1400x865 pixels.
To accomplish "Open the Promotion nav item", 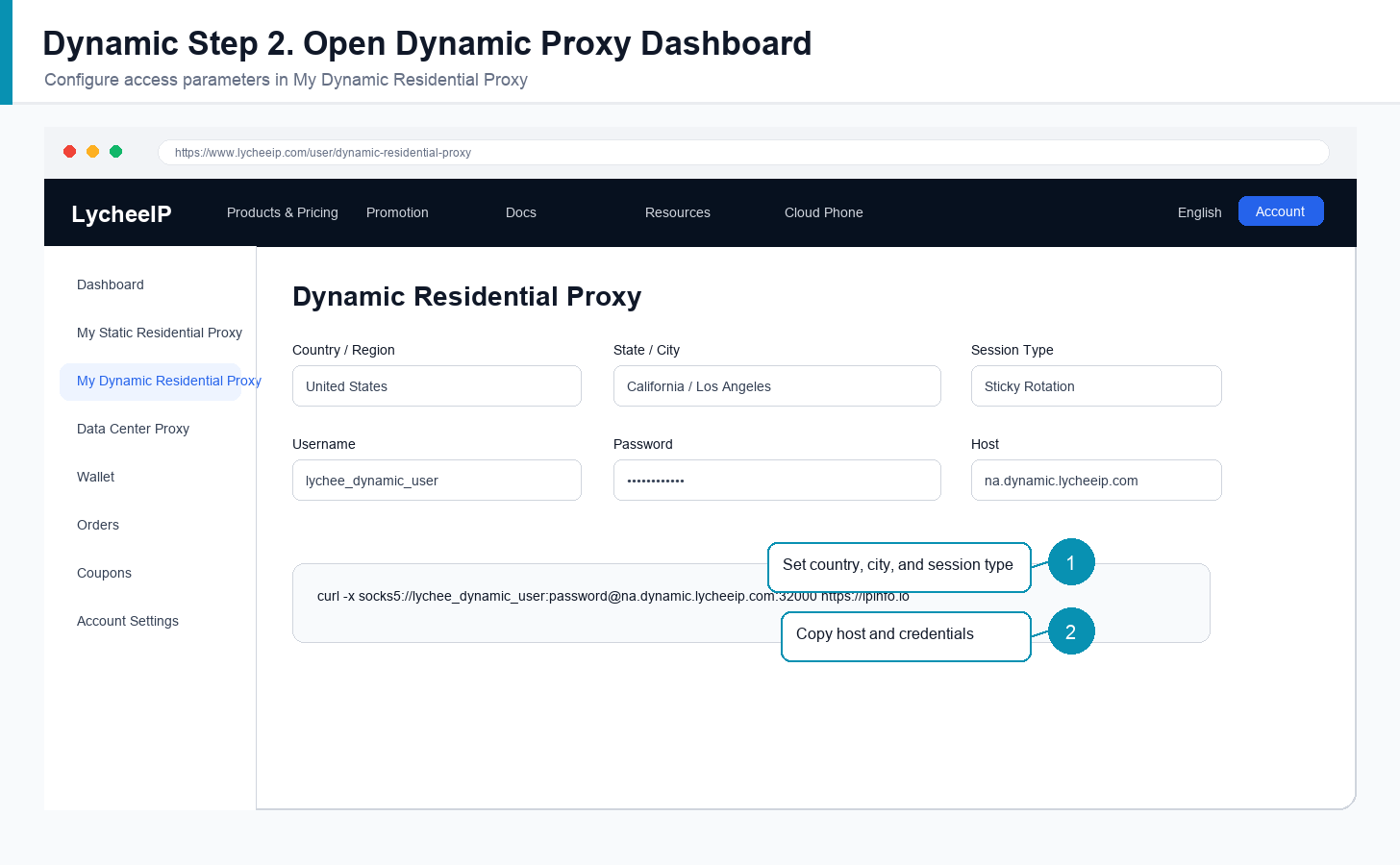I will tap(397, 212).
